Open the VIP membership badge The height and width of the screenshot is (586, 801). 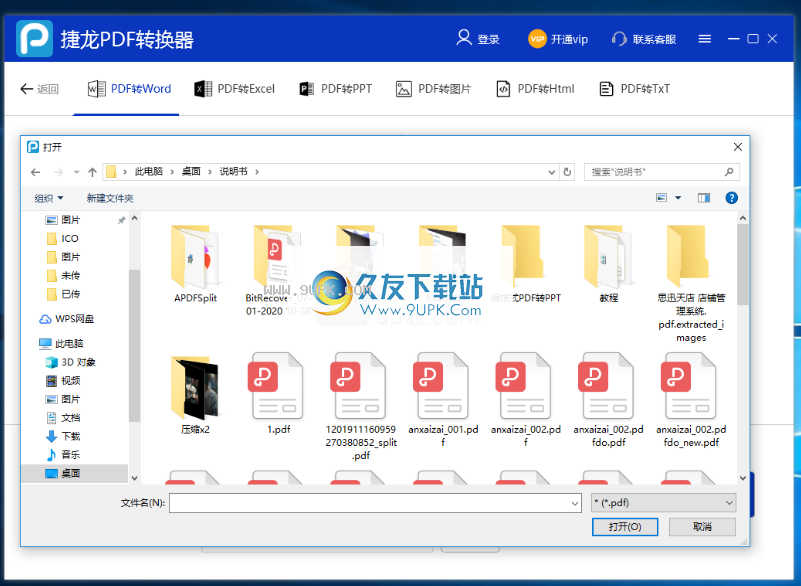point(537,39)
